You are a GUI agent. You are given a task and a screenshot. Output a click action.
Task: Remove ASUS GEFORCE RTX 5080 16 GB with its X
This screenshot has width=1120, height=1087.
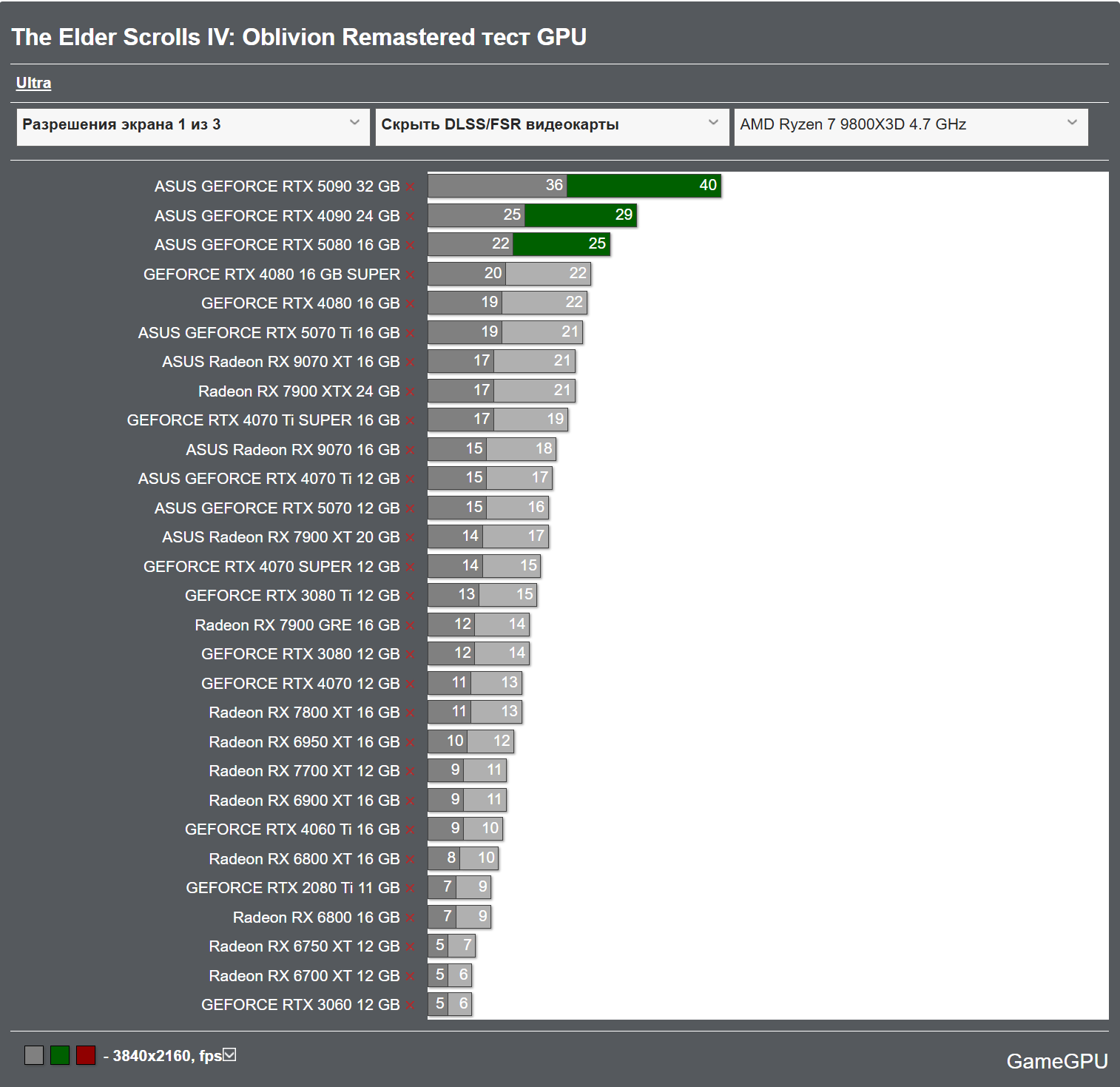pos(410,246)
